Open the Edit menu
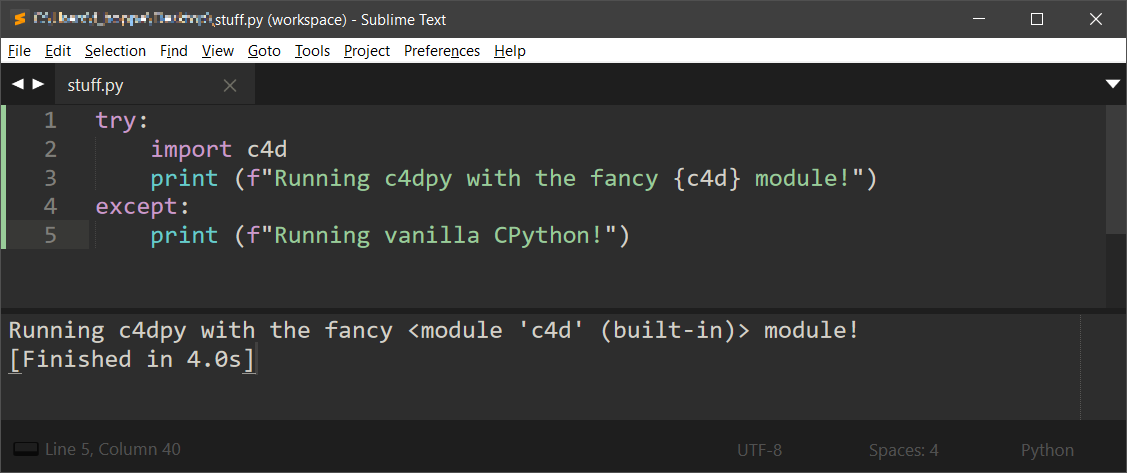Viewport: 1127px width, 473px height. tap(58, 51)
